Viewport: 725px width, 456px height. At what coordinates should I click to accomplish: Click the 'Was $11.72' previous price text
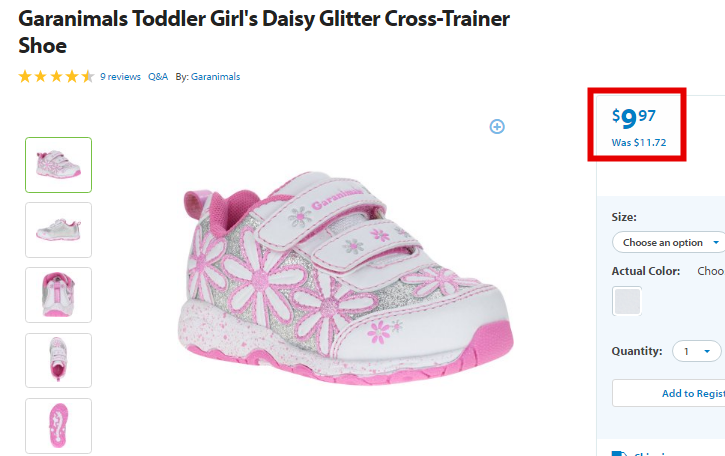click(639, 142)
